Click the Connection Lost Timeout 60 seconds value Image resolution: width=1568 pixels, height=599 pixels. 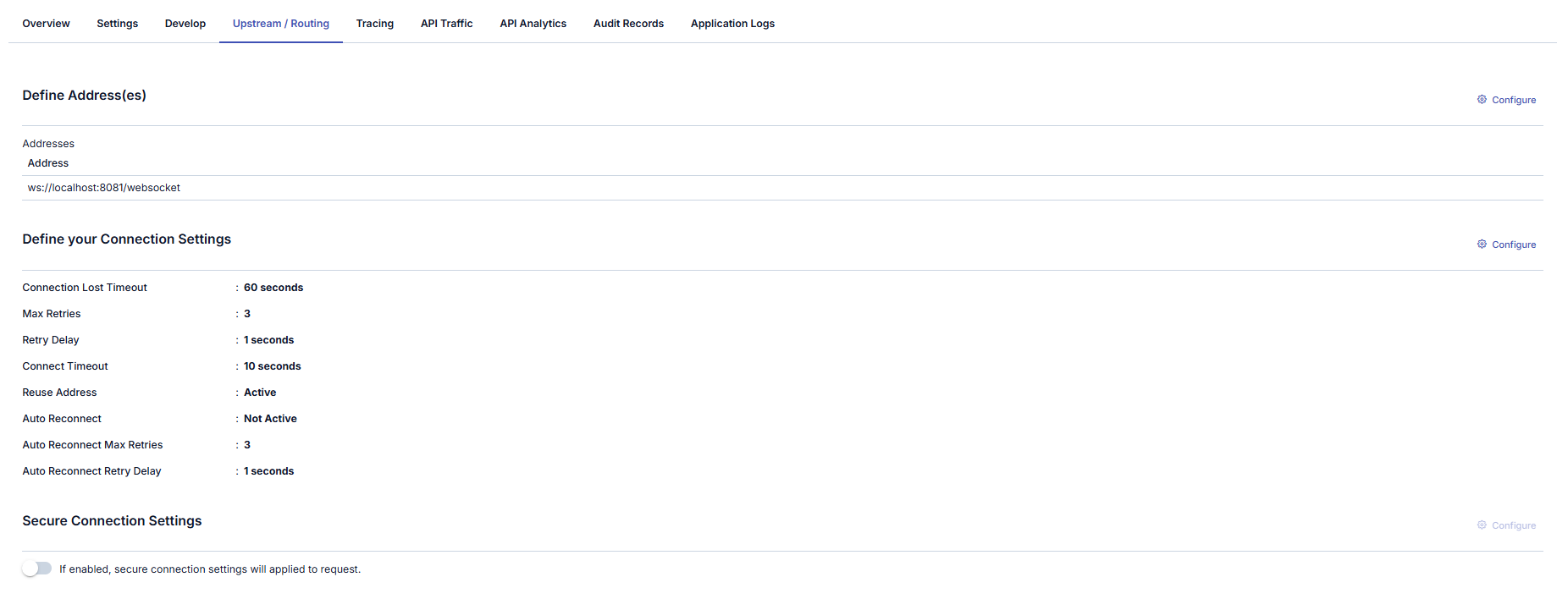tap(273, 288)
